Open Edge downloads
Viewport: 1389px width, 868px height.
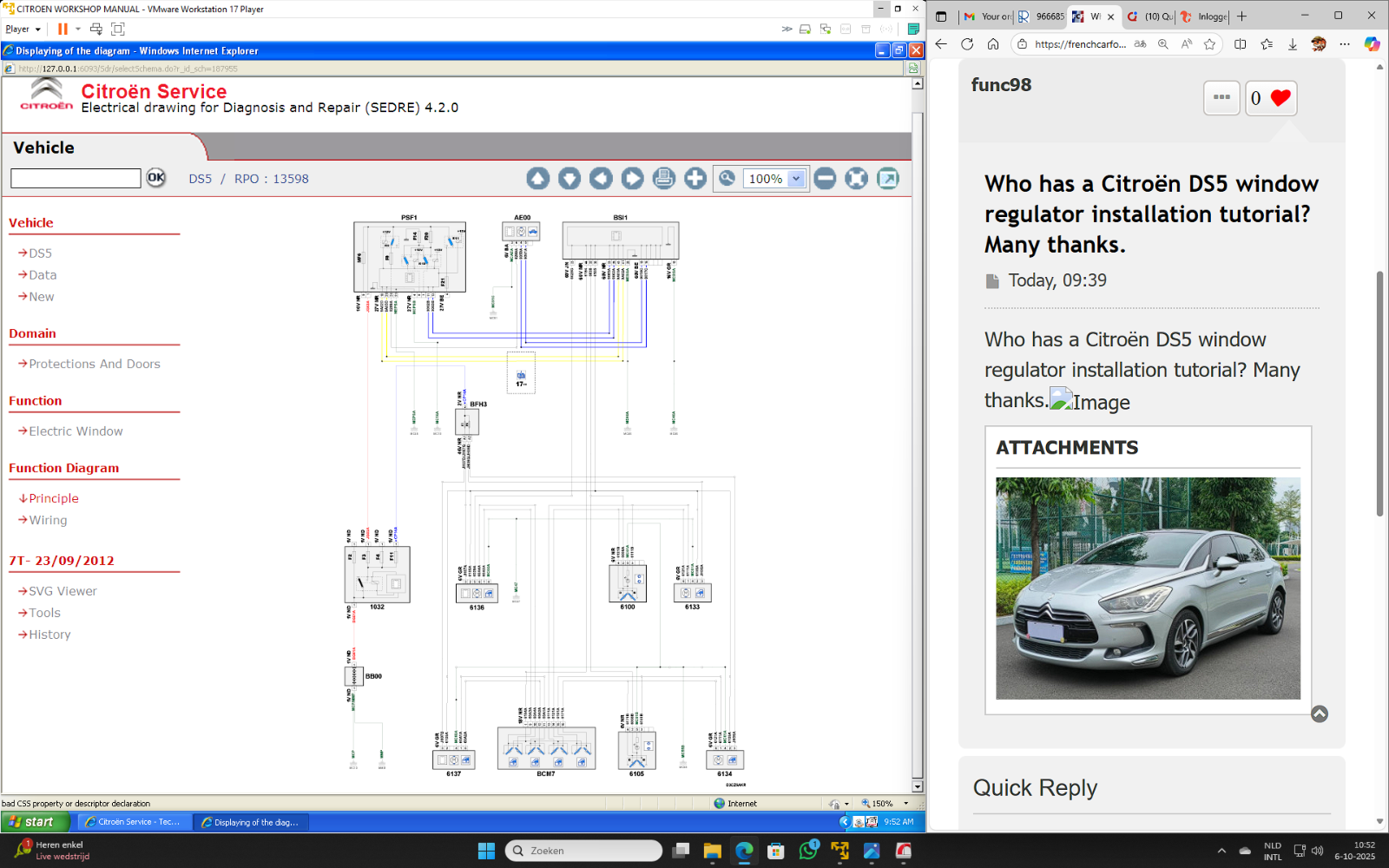tap(1293, 44)
